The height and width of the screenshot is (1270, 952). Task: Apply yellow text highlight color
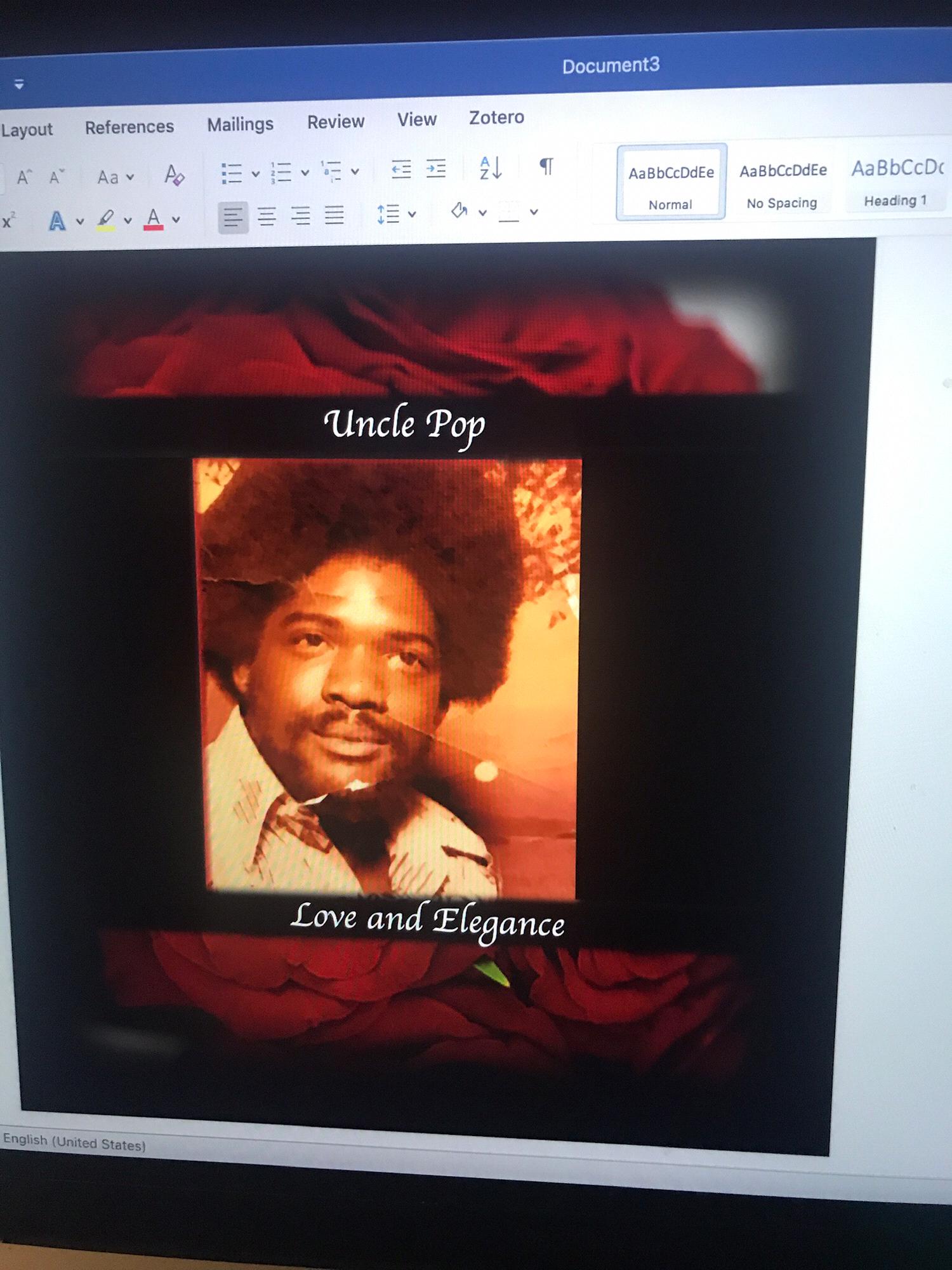tap(106, 220)
